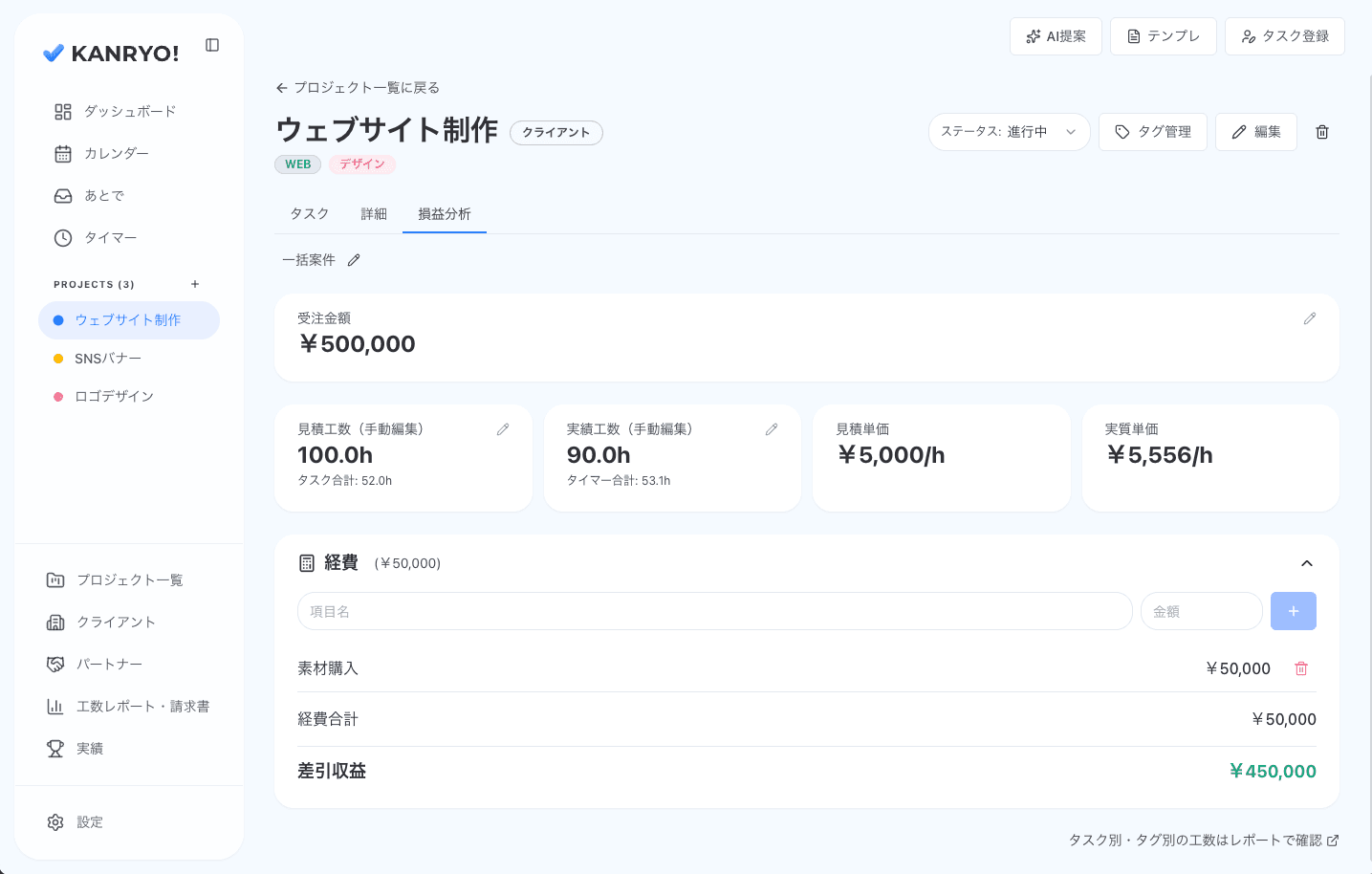The height and width of the screenshot is (874, 1372).
Task: Edit 見積工数 using its pencil icon
Action: (503, 429)
